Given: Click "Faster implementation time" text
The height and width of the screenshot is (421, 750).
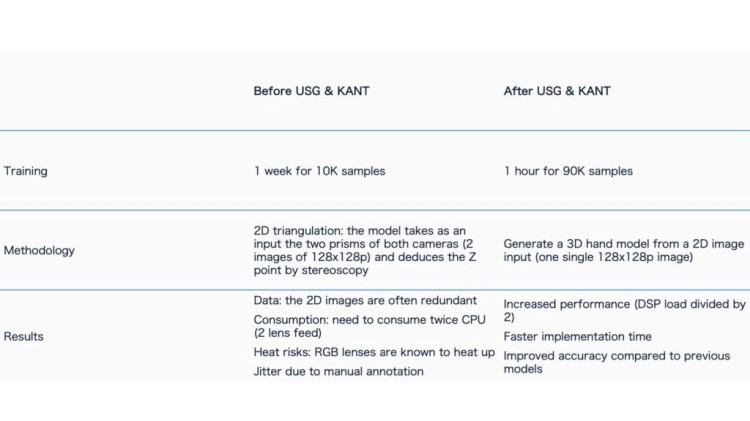Looking at the screenshot, I should pos(577,337).
